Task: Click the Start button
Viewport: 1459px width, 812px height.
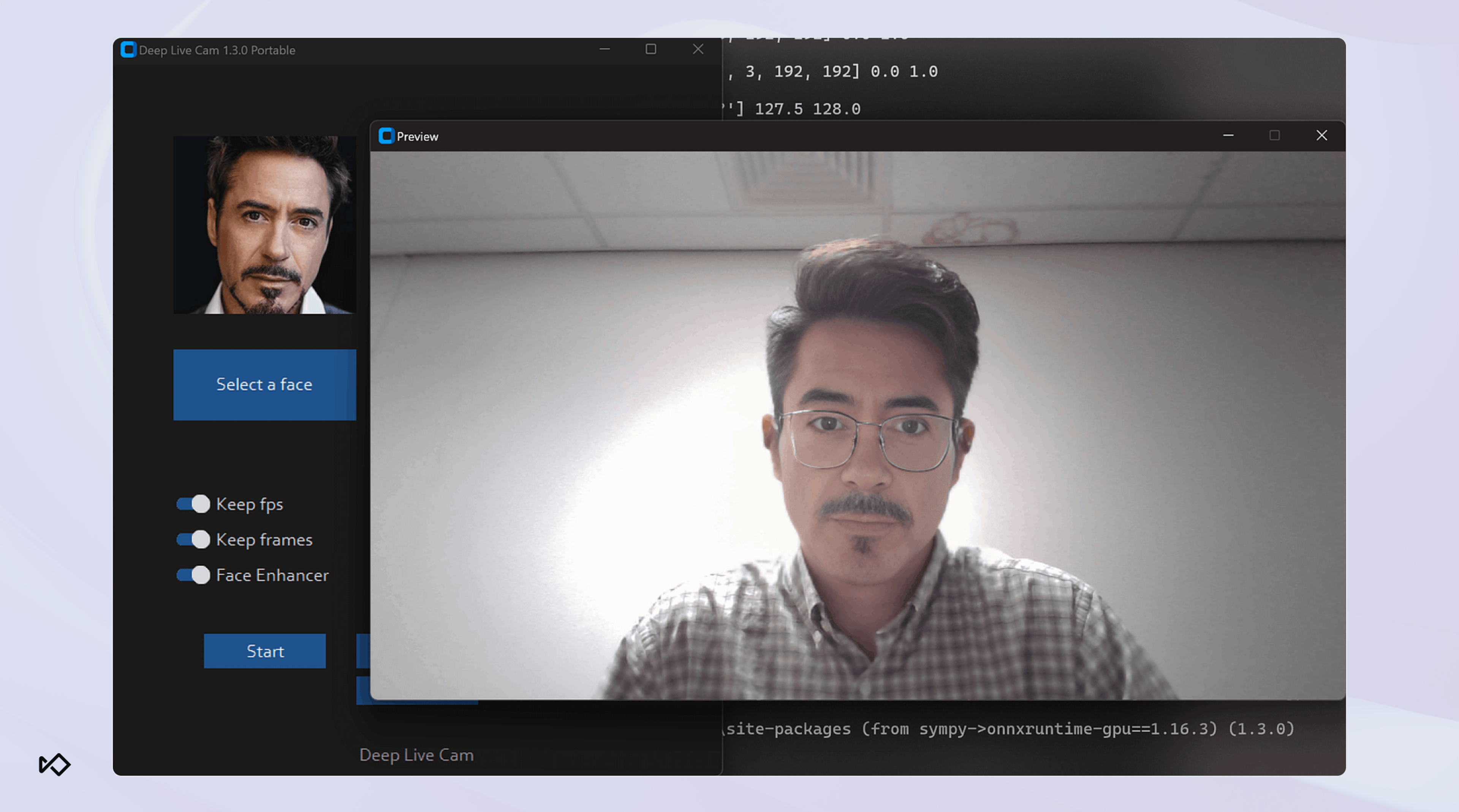Action: (264, 651)
